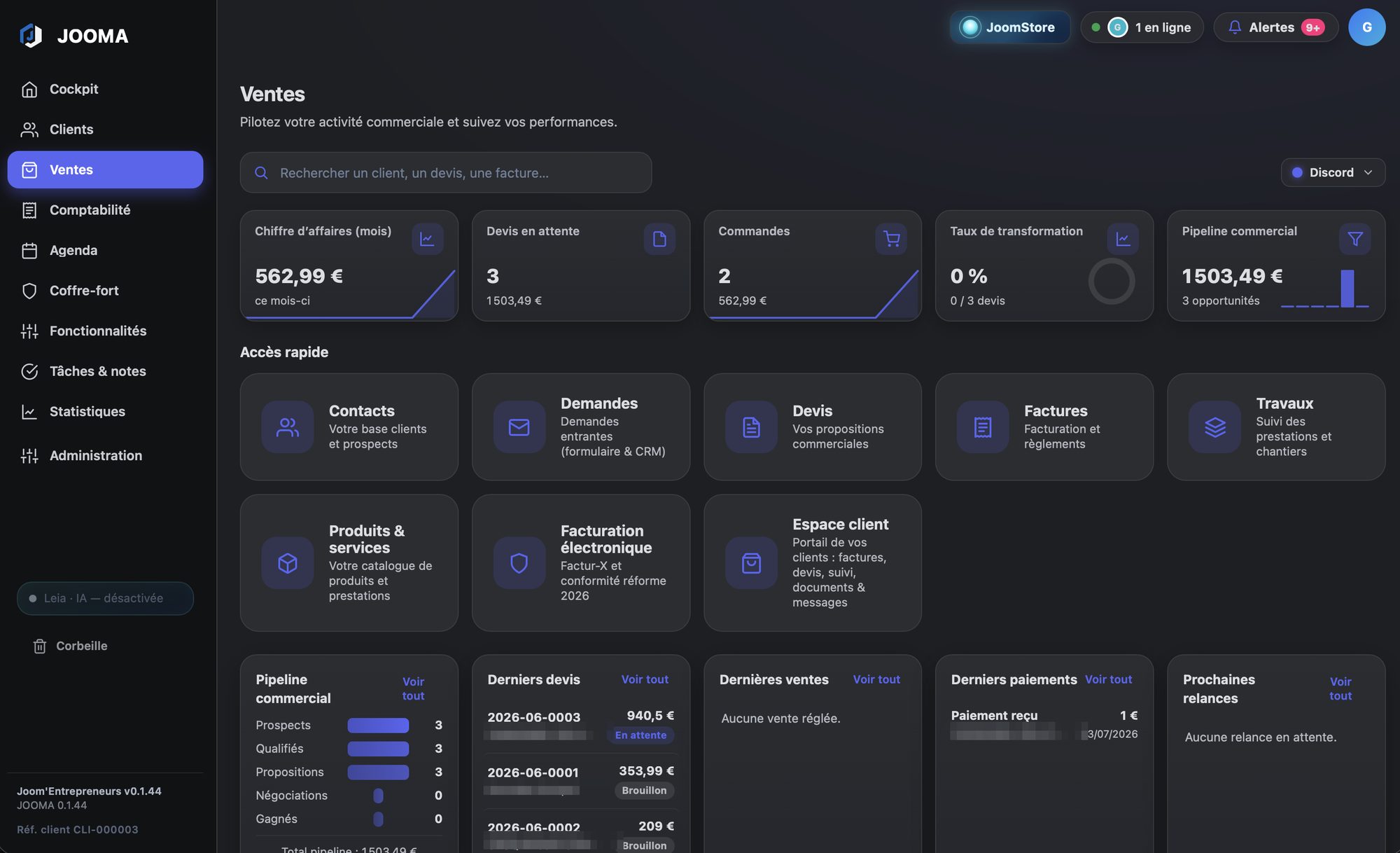This screenshot has height=853, width=1400.
Task: Click the Corbeille trash icon
Action: pos(40,646)
